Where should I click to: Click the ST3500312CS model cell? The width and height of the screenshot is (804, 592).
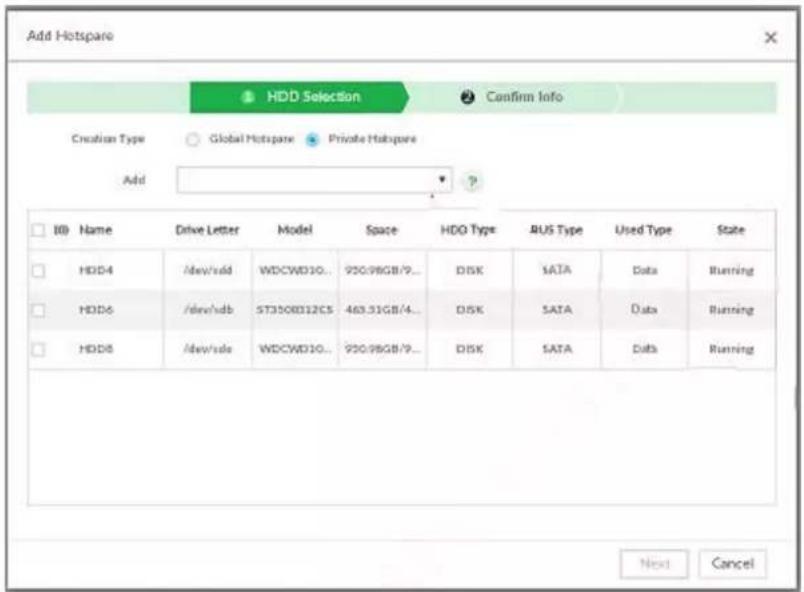coord(295,310)
